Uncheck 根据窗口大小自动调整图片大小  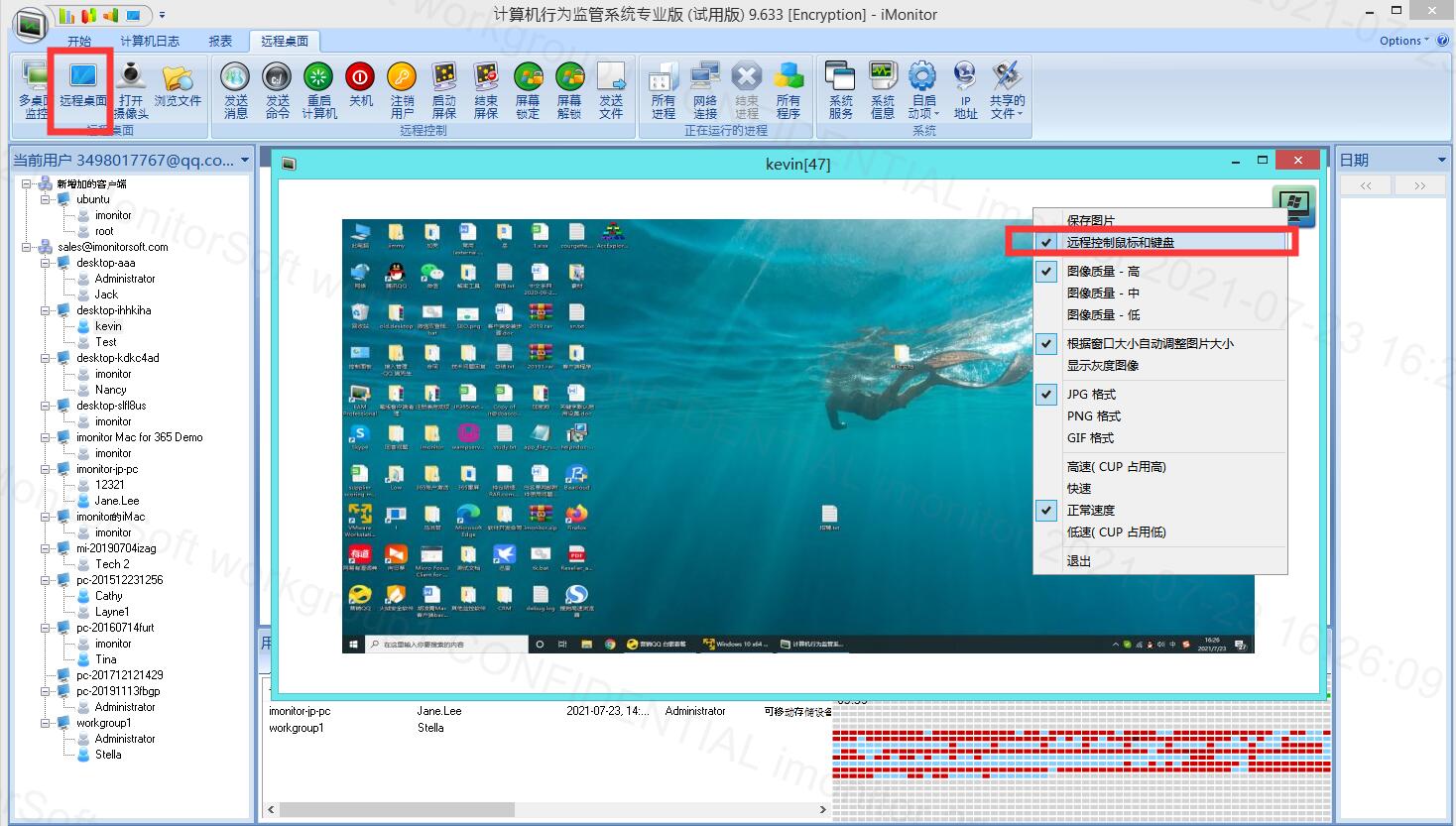pyautogui.click(x=1150, y=343)
